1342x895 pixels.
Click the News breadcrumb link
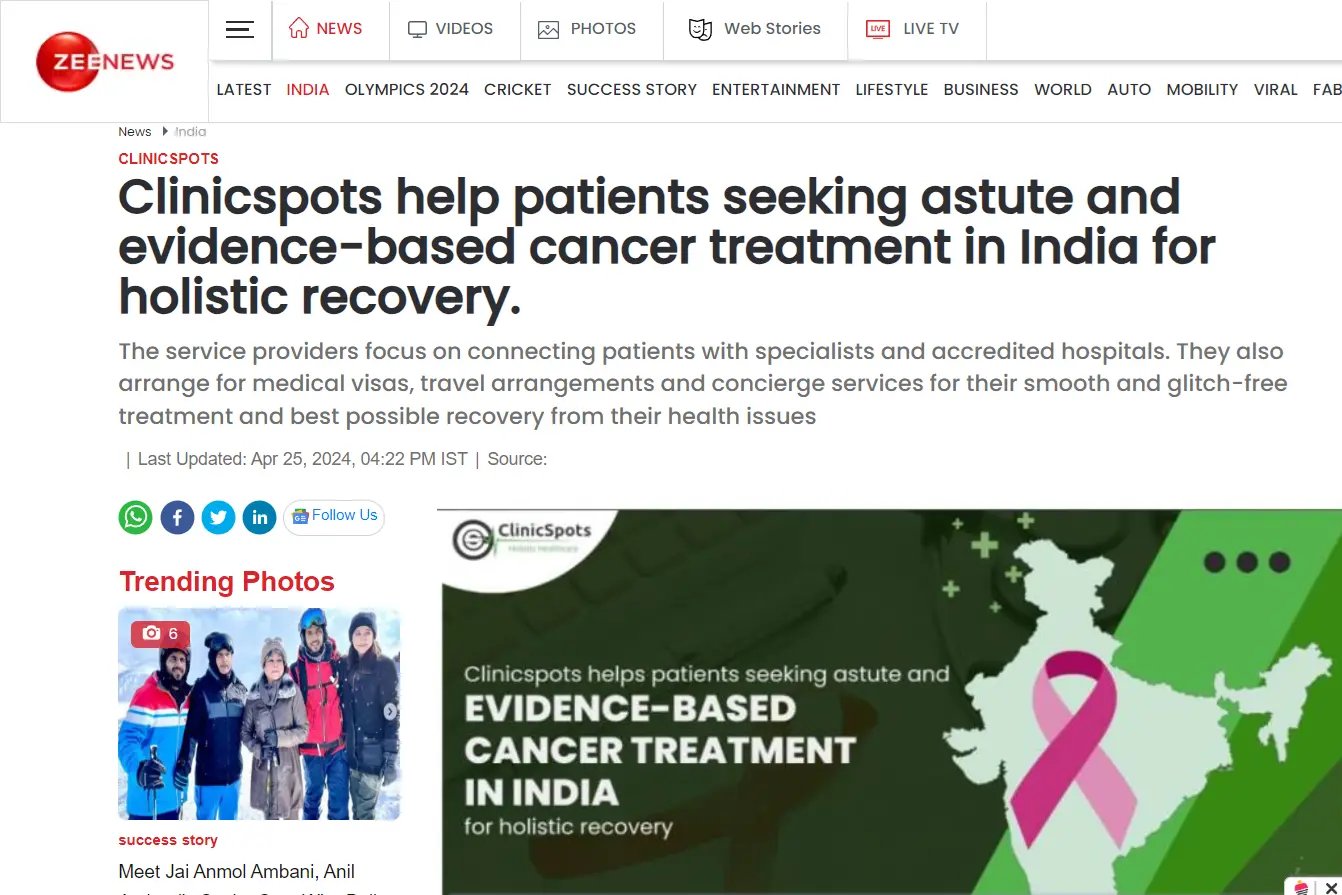click(x=135, y=131)
